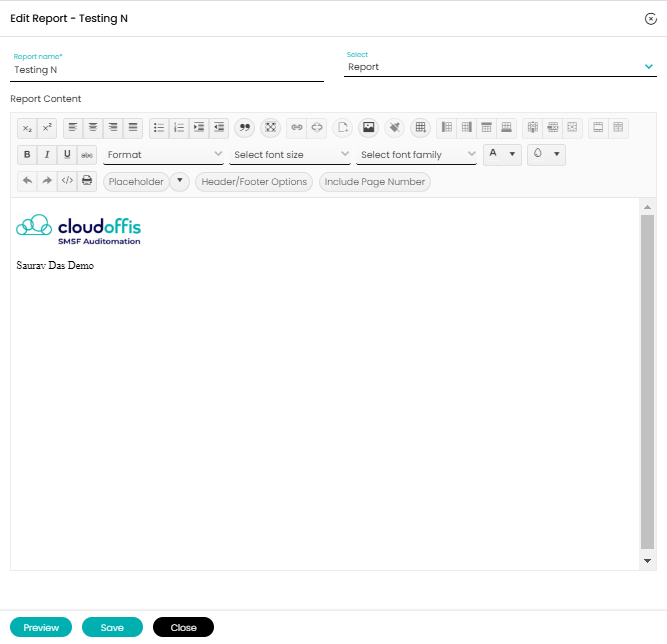Insert table column to the right

tap(467, 128)
